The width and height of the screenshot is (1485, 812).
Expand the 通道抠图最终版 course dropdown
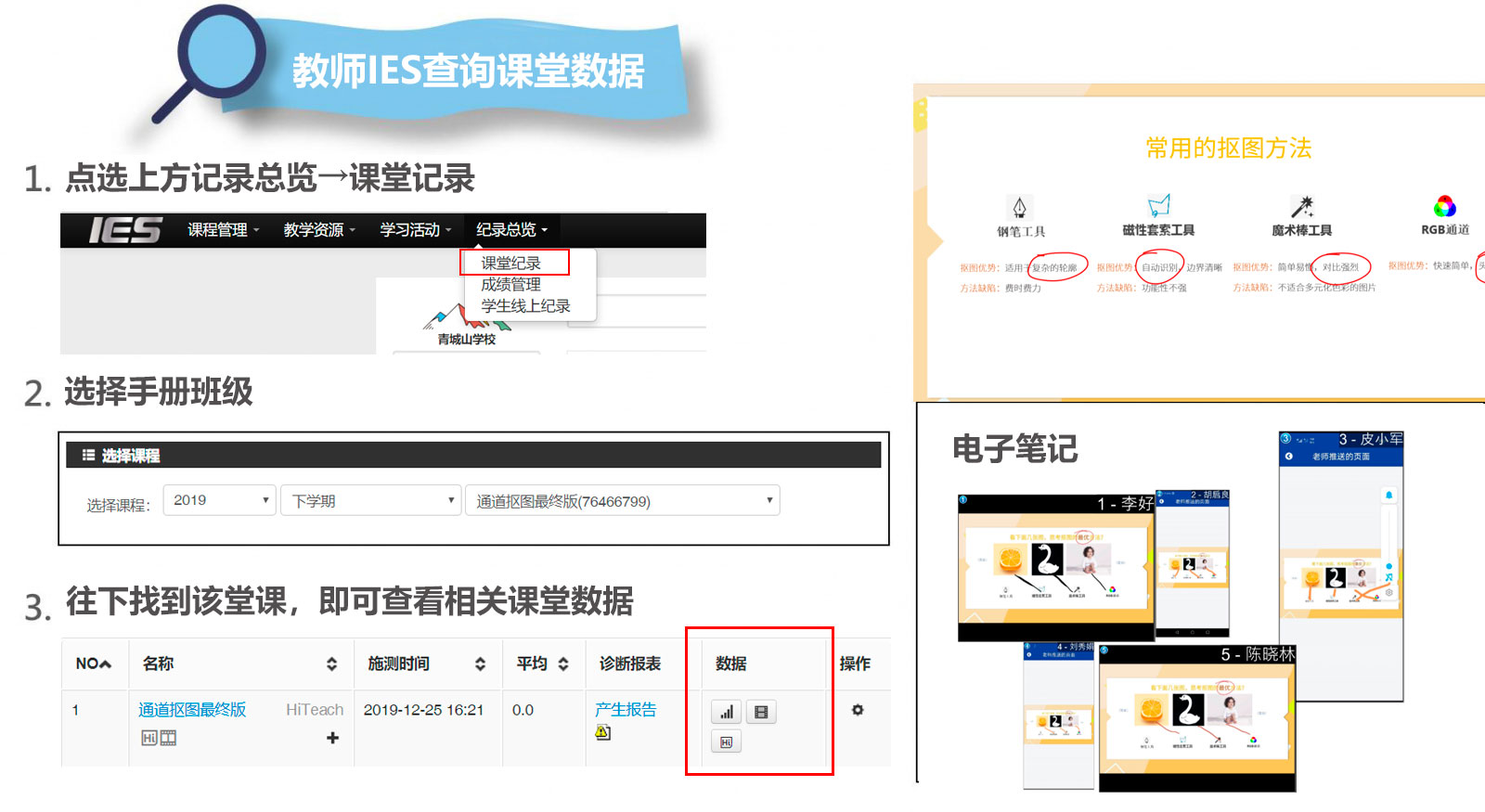tap(622, 500)
